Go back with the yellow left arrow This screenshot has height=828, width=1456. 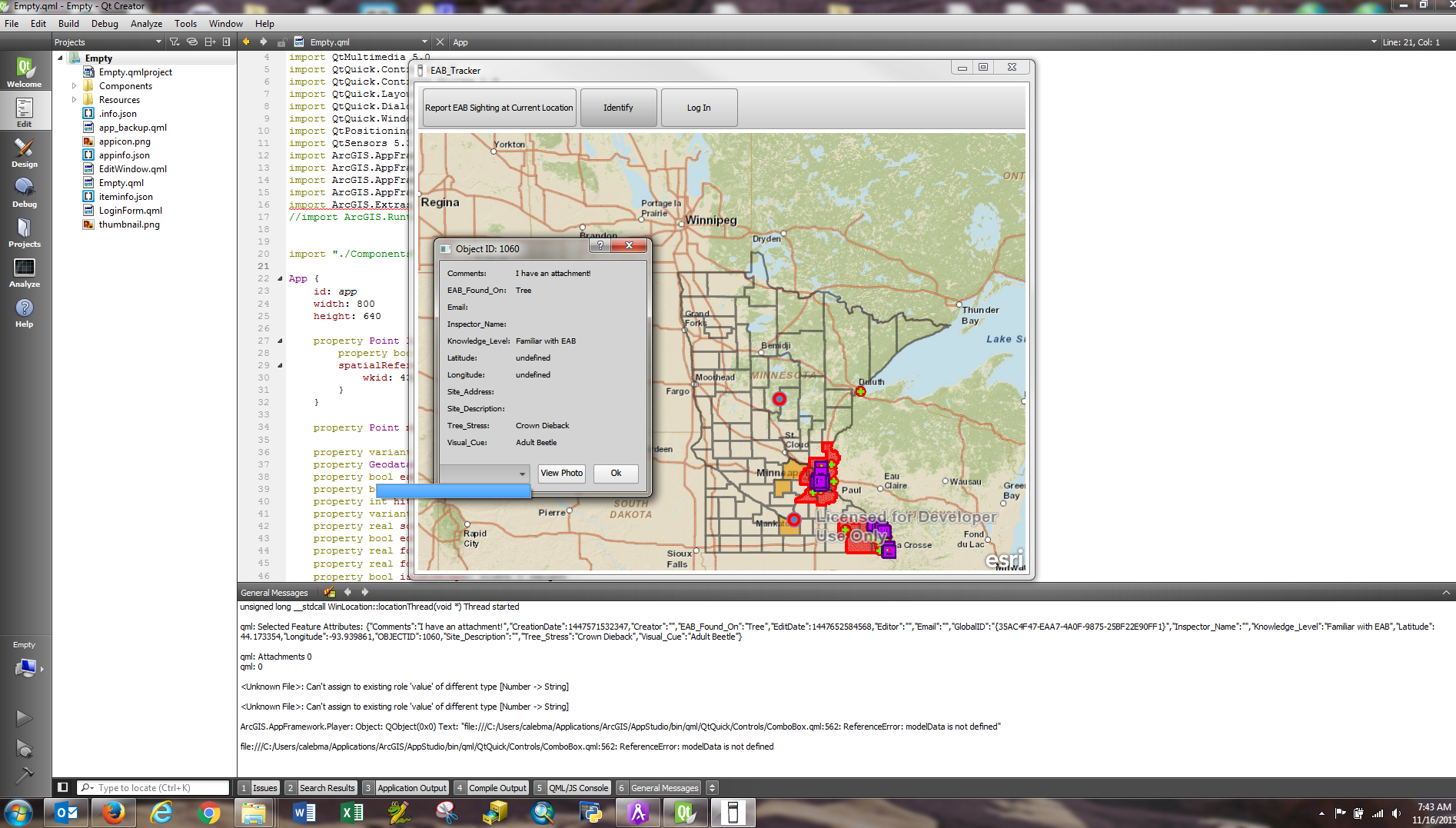click(x=246, y=42)
